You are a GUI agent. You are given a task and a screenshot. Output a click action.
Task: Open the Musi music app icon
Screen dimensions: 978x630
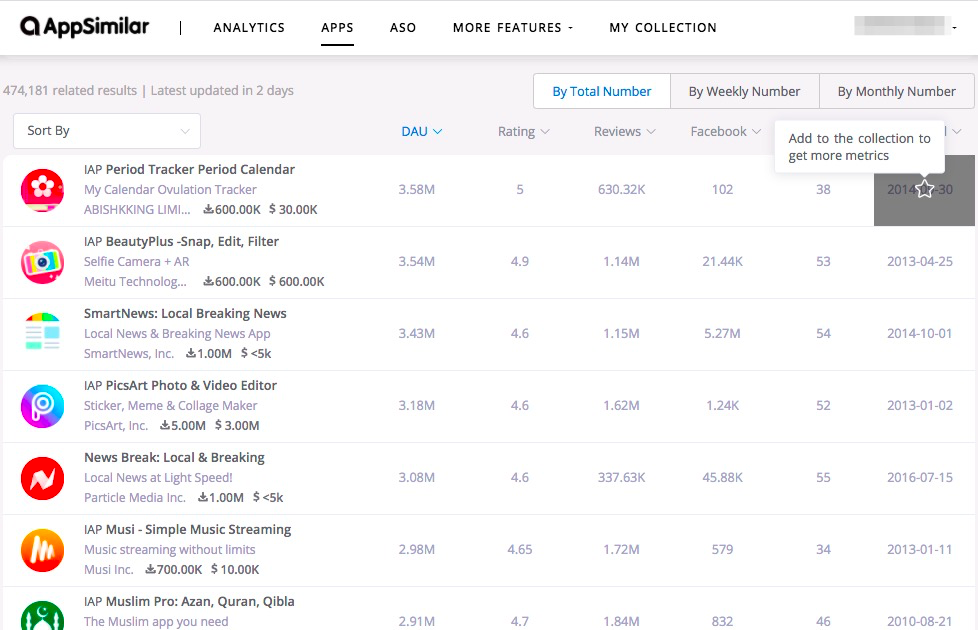42,550
